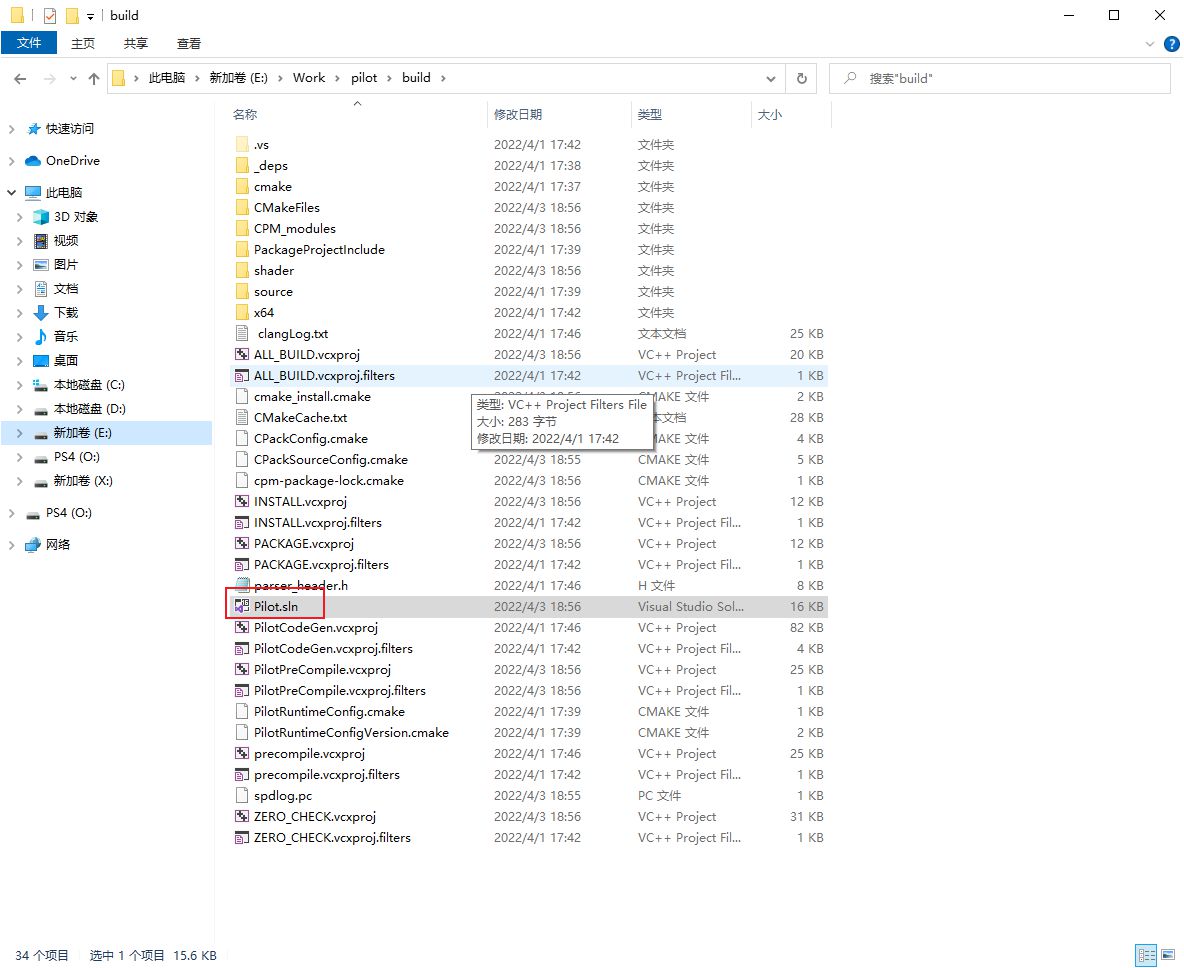Open the 查看 ribbon tab
The height and width of the screenshot is (968, 1184).
coord(189,43)
